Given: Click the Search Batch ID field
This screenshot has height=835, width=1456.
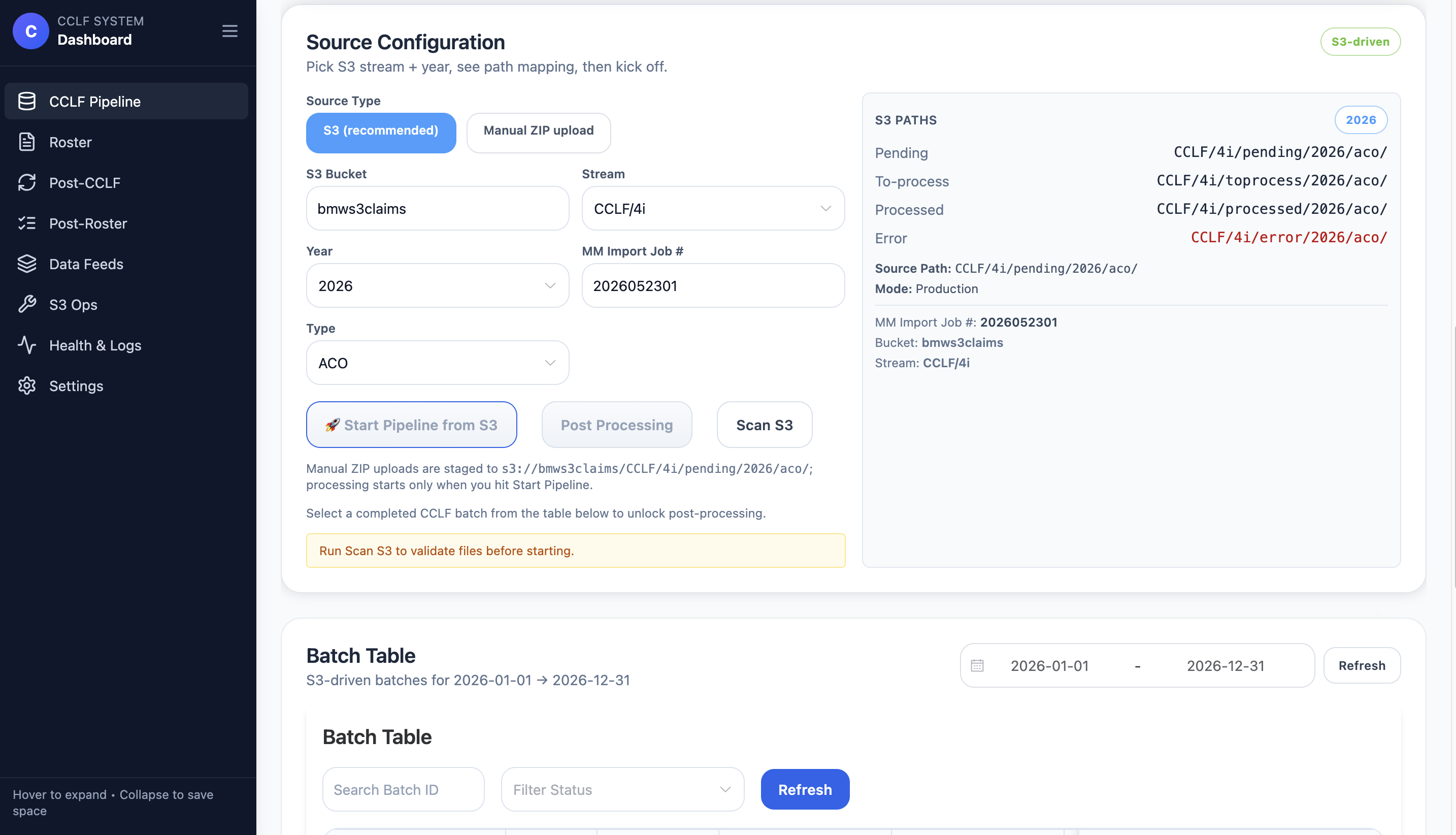Looking at the screenshot, I should (404, 789).
